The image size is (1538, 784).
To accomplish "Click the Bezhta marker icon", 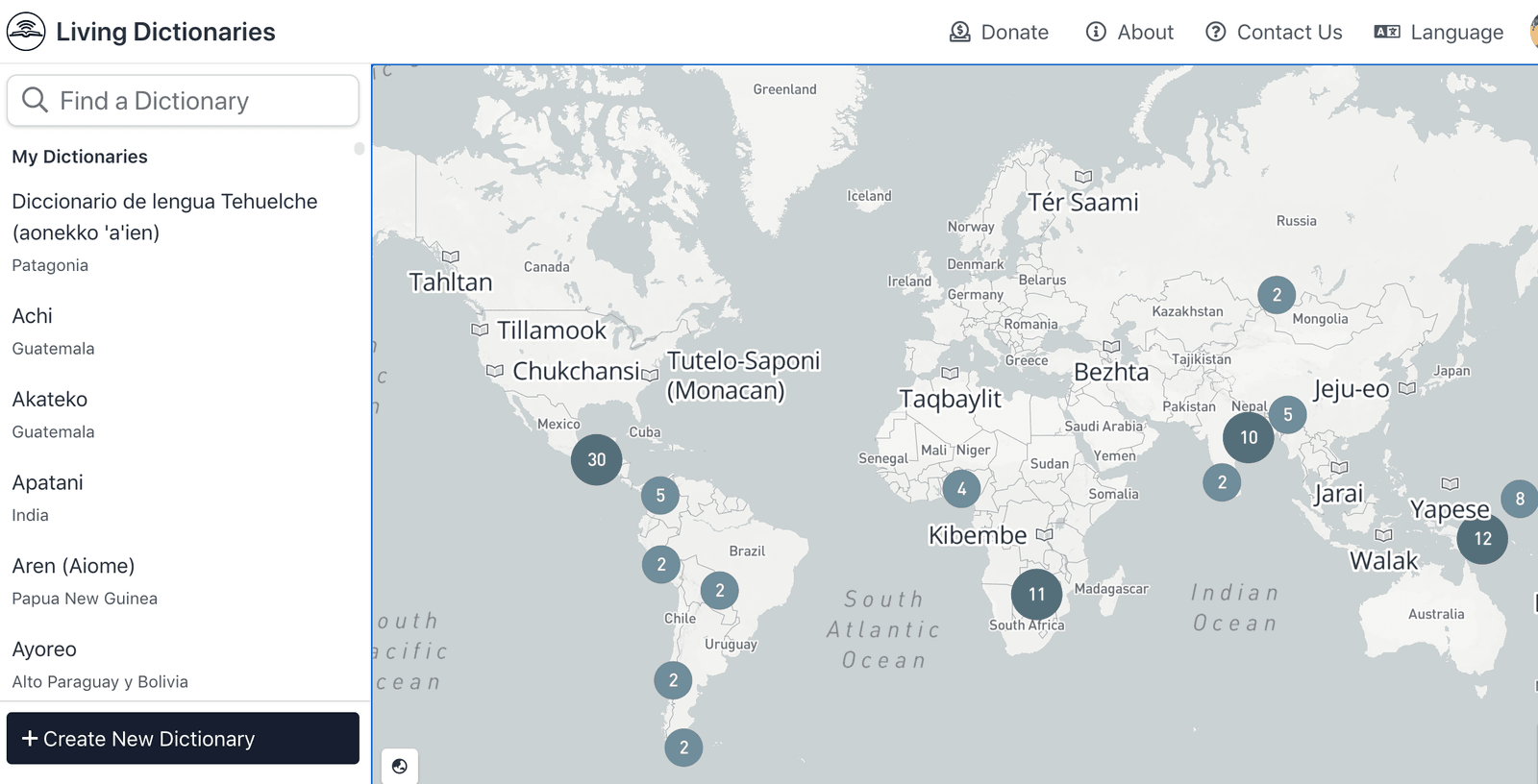I will tap(1111, 347).
